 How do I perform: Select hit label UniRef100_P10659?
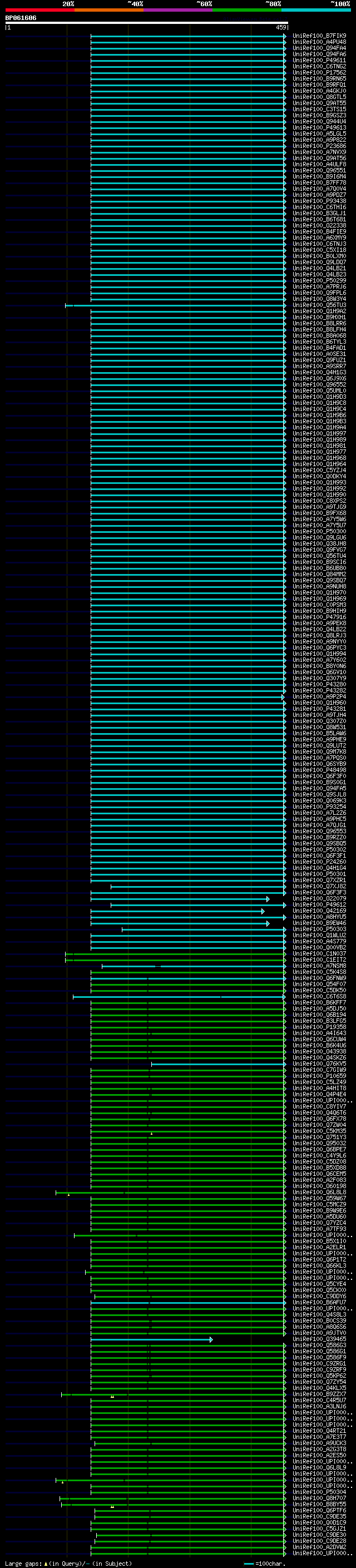pos(319,1076)
